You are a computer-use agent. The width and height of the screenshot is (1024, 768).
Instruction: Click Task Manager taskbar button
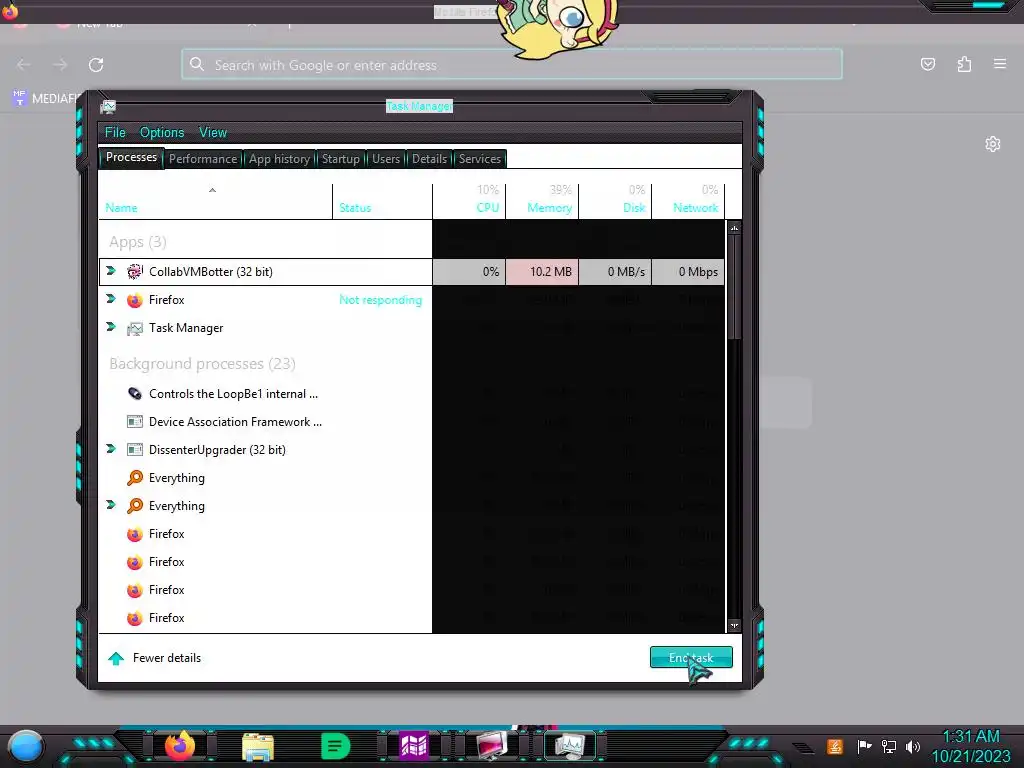point(570,746)
